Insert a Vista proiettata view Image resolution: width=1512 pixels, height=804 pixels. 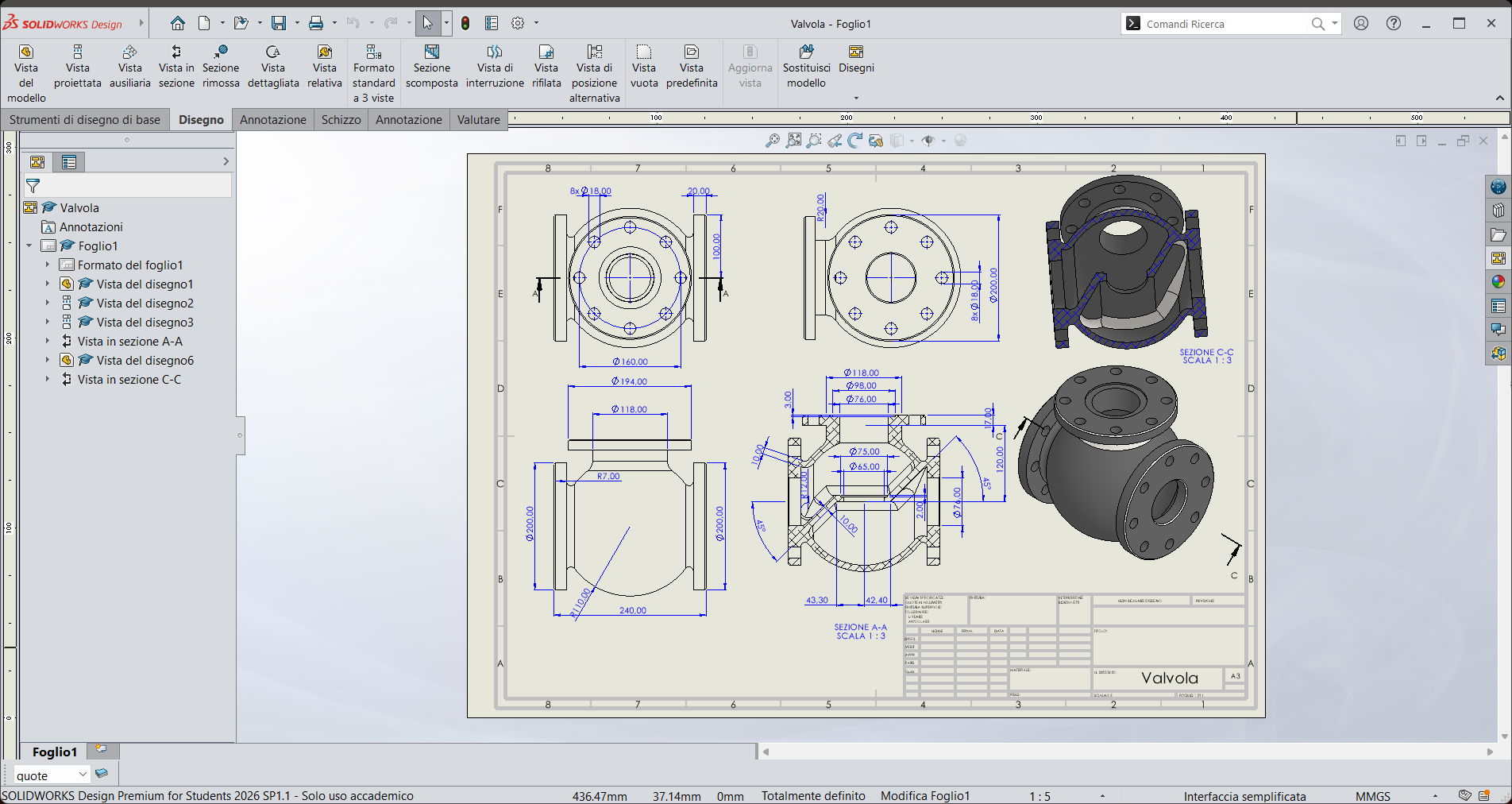(78, 67)
